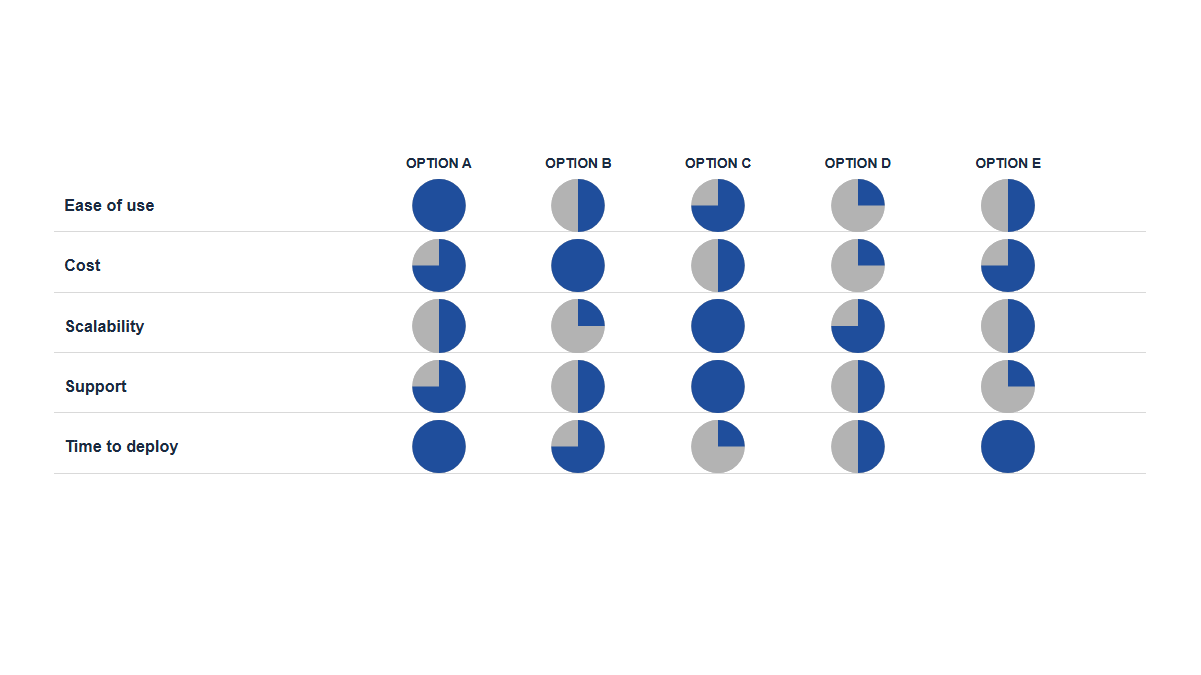Click the Support row label

(x=96, y=386)
